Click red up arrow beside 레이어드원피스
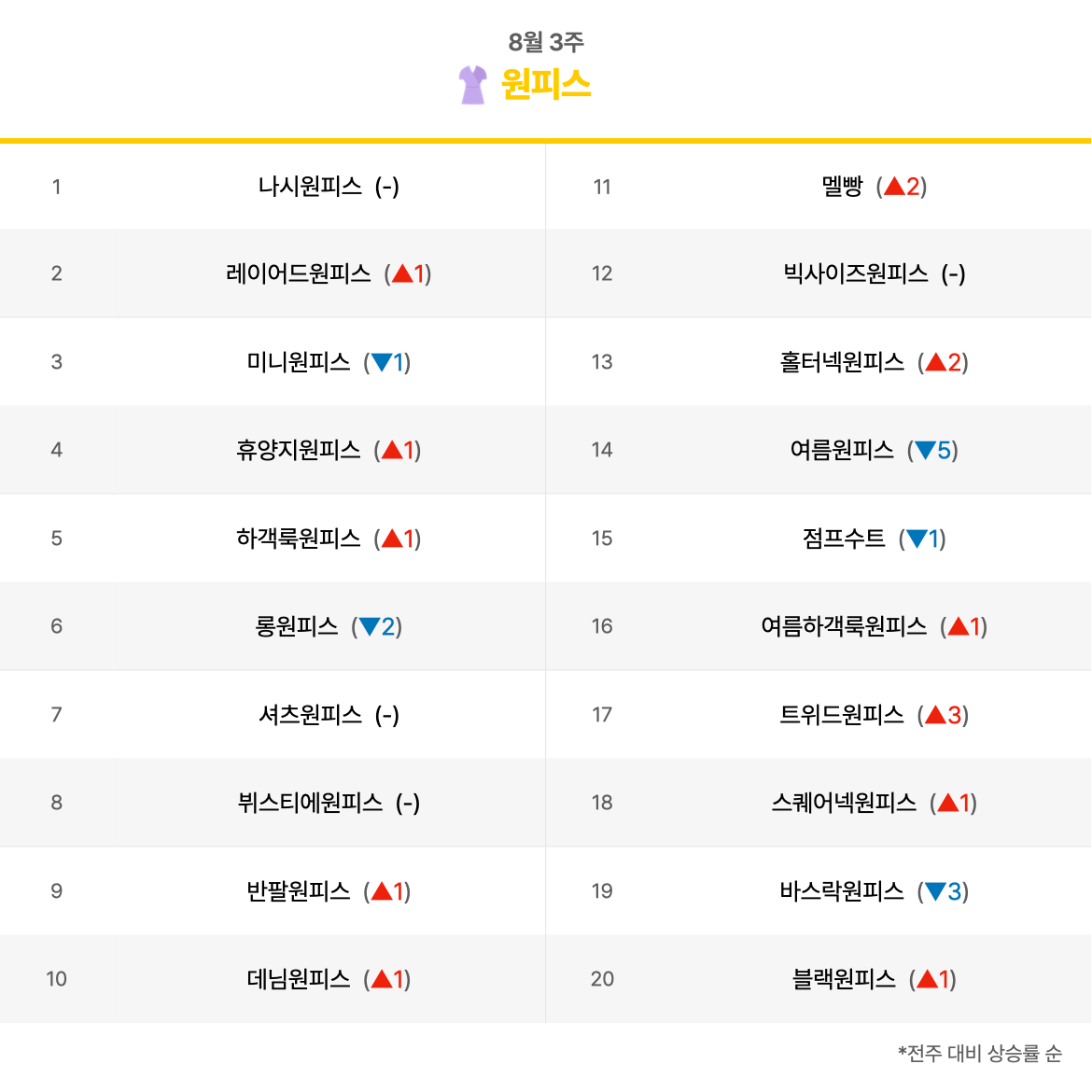 coord(401,273)
